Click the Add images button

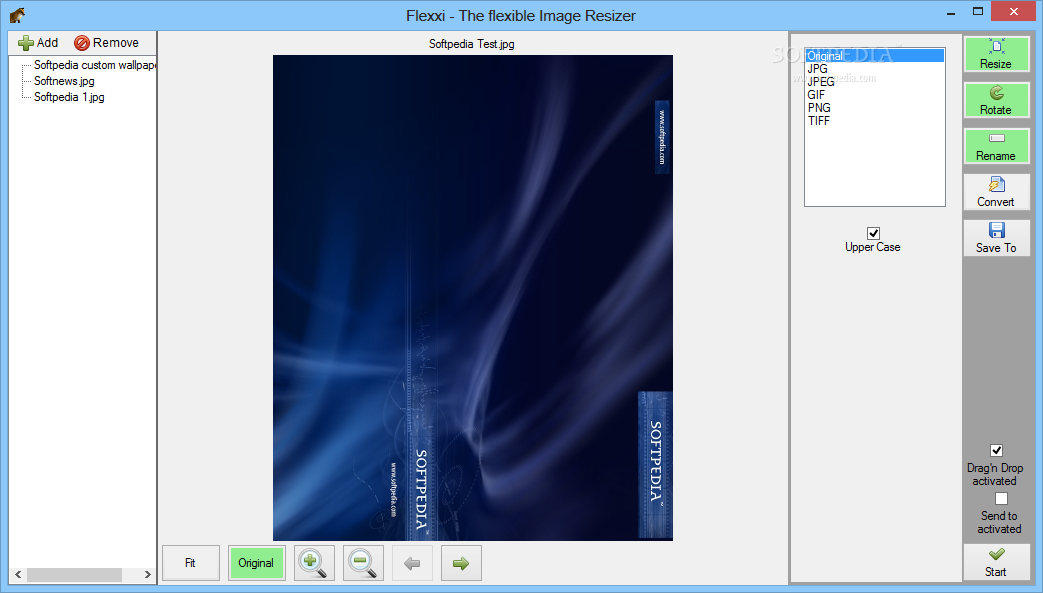(x=38, y=43)
